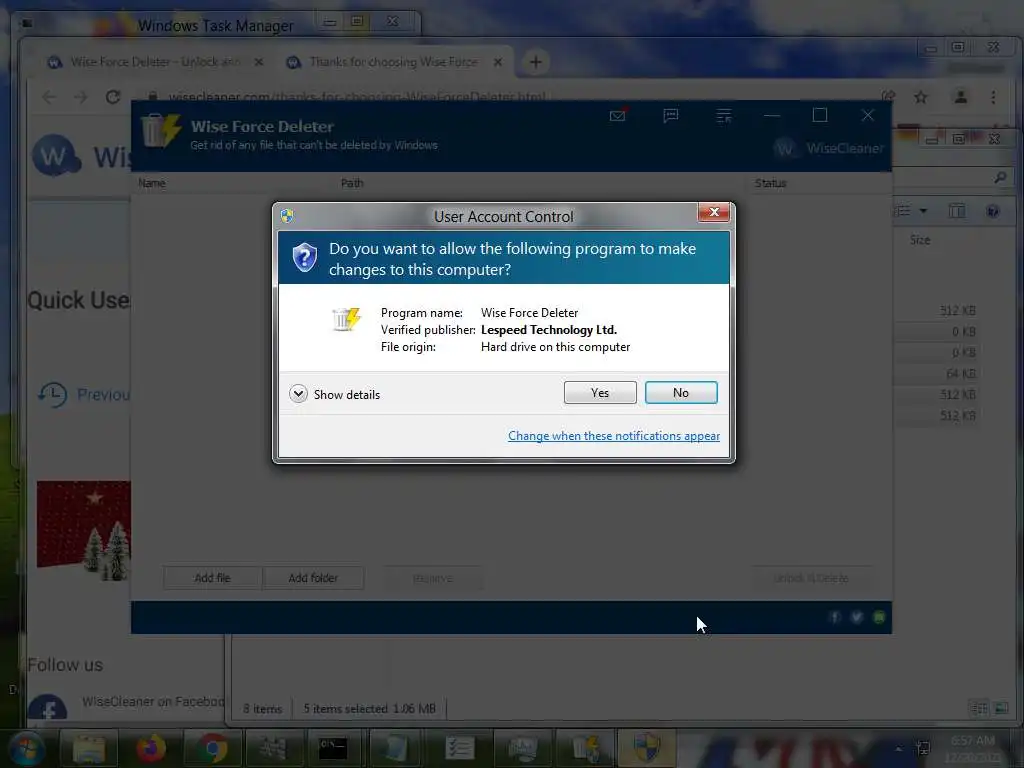Viewport: 1024px width, 768px height.
Task: Open the browser three-dot menu
Action: pos(993,97)
